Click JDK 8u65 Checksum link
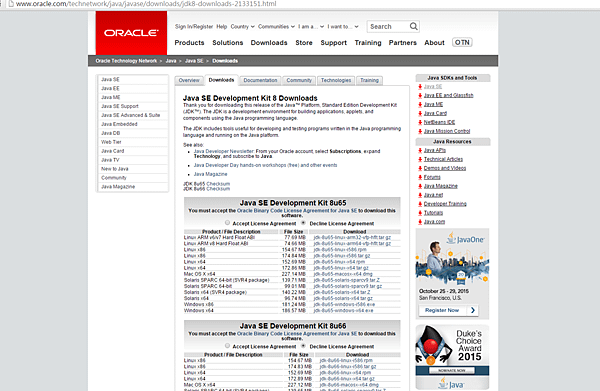Image resolution: width=600 pixels, height=391 pixels. coord(218,184)
